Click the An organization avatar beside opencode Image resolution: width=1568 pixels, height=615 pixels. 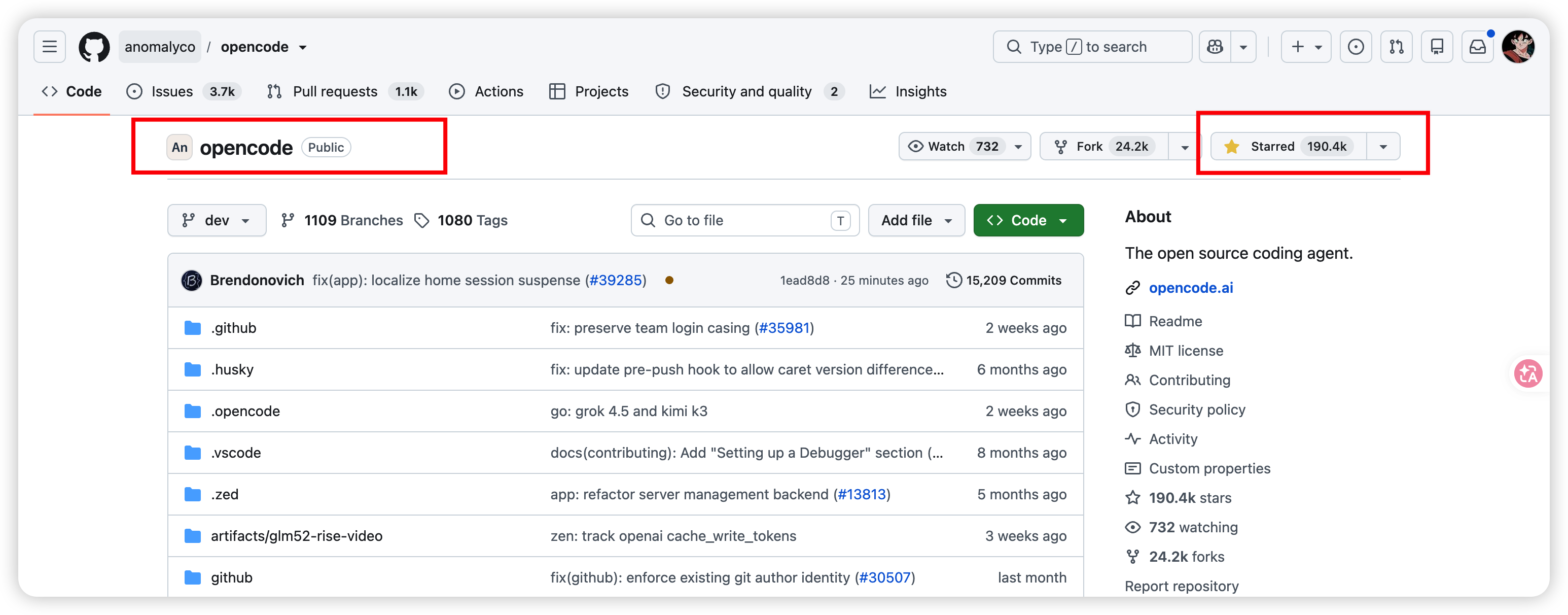click(x=180, y=147)
